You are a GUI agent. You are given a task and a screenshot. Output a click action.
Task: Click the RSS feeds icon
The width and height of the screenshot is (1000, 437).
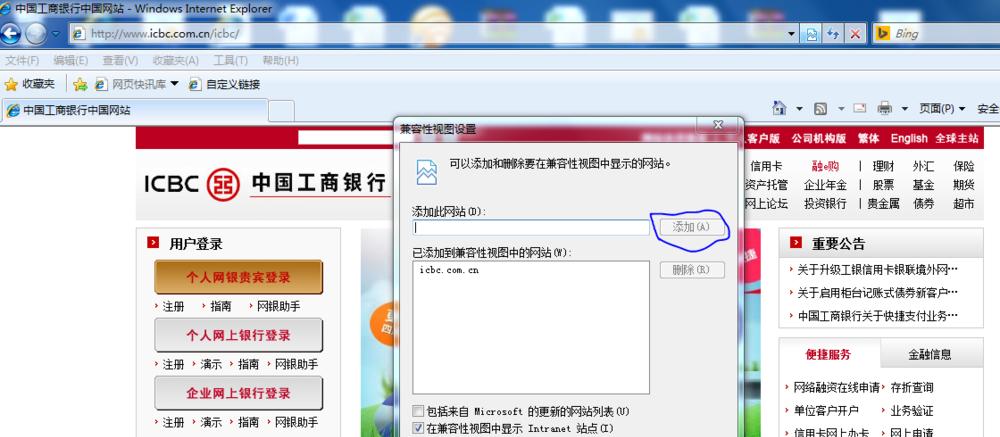(x=821, y=109)
